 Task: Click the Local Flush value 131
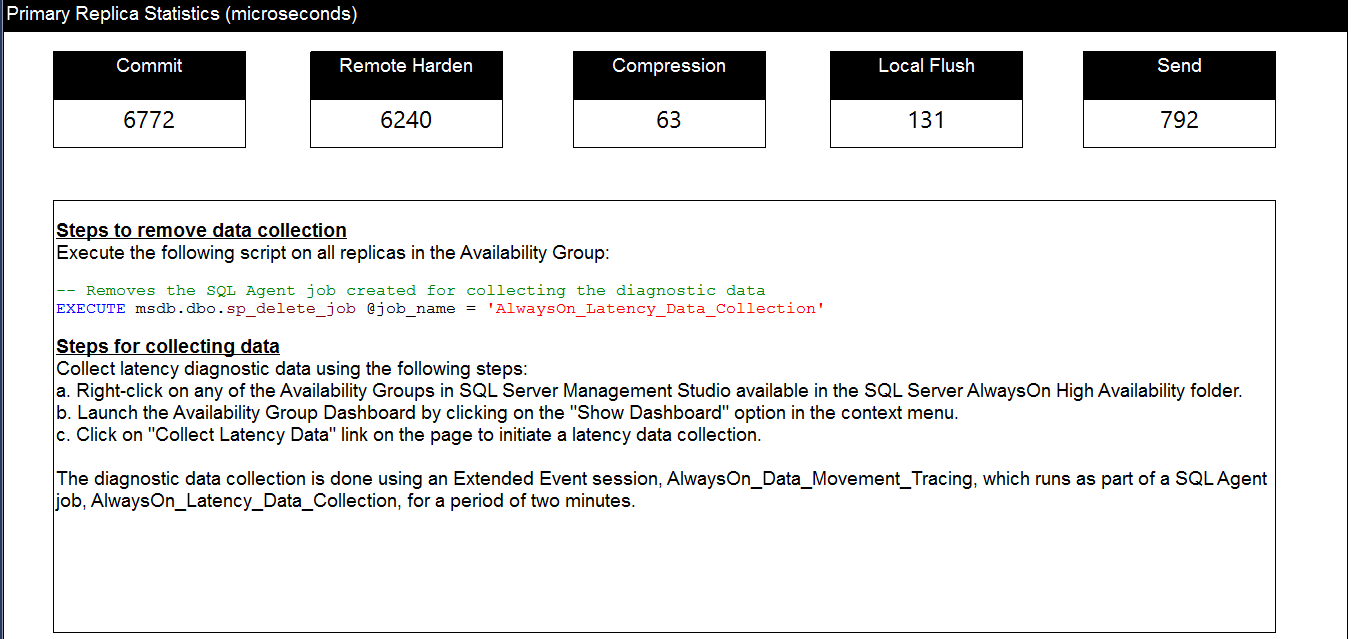(x=926, y=121)
